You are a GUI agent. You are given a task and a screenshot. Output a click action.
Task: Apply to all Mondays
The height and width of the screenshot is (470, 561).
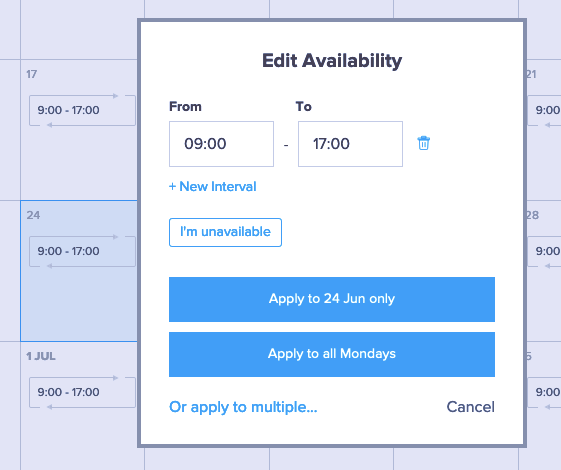point(332,354)
